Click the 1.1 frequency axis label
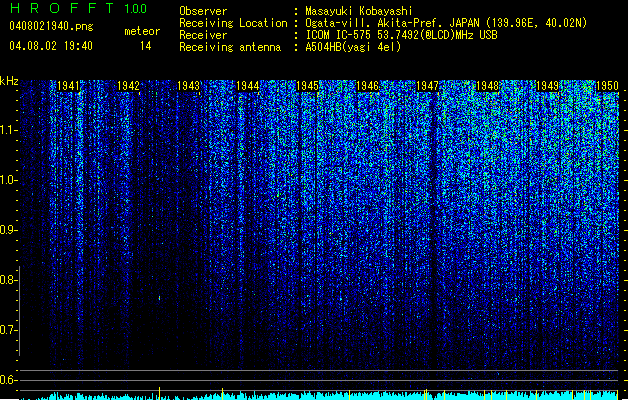 pos(8,130)
